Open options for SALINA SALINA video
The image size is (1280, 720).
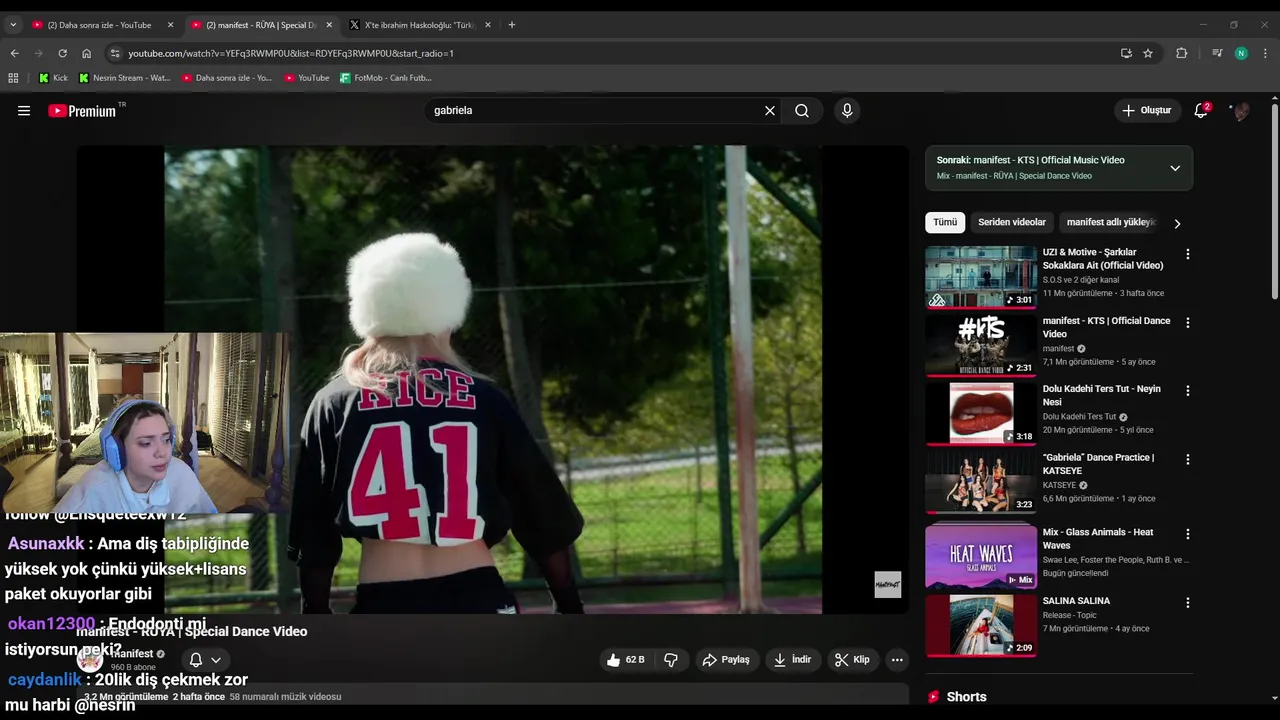click(x=1188, y=603)
